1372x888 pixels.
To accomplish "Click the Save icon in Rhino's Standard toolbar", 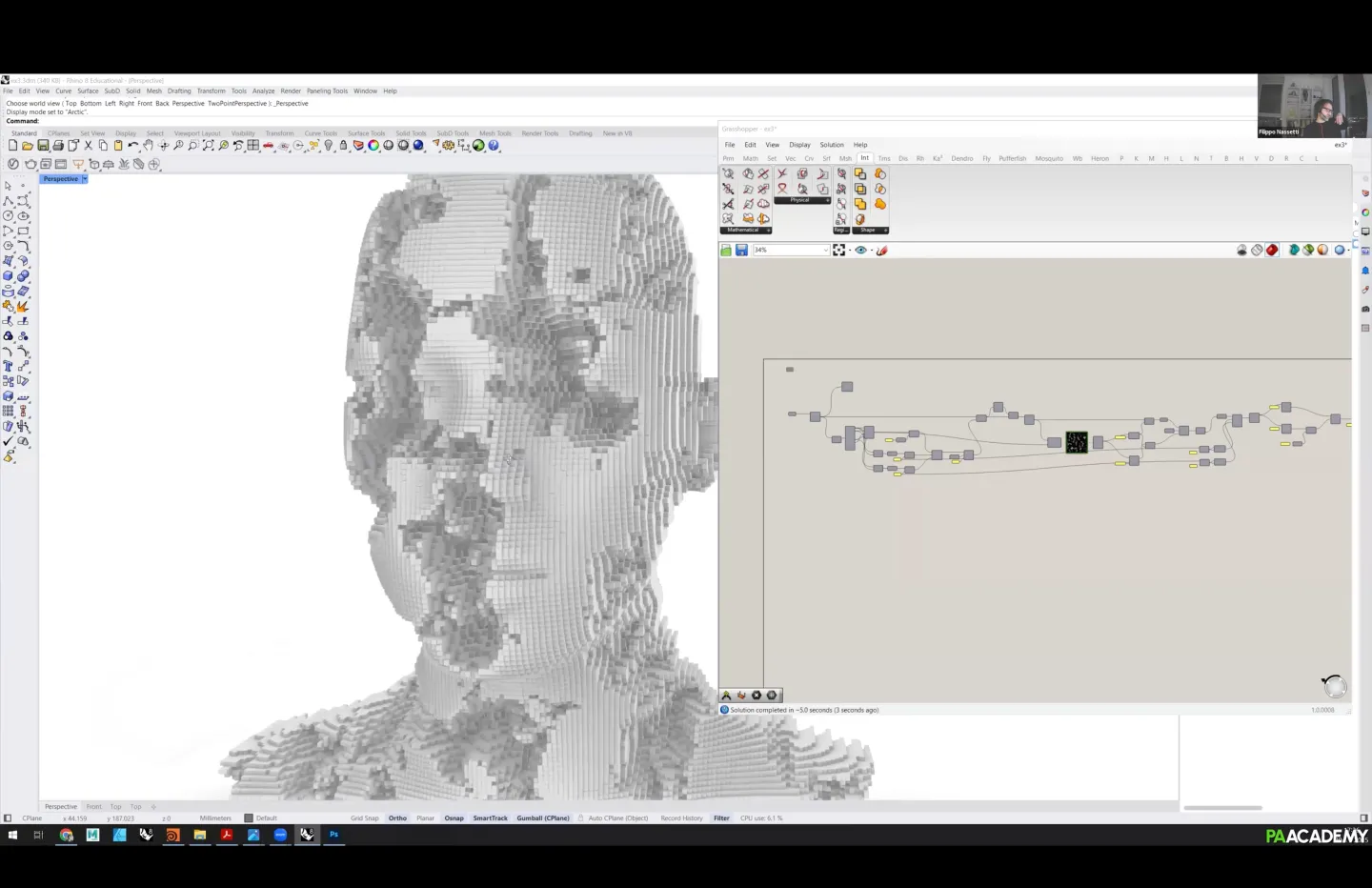I will coord(43,146).
